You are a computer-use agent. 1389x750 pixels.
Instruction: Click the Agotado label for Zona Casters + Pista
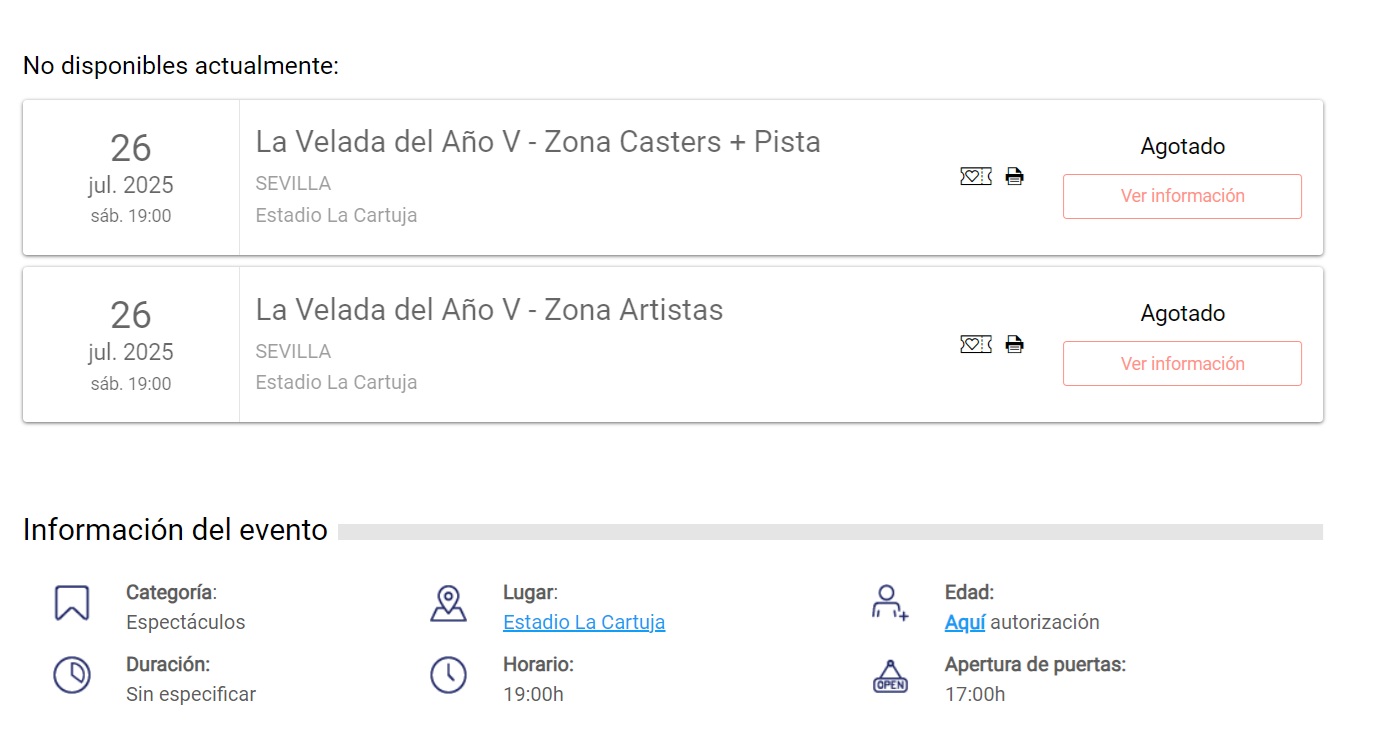tap(1182, 147)
